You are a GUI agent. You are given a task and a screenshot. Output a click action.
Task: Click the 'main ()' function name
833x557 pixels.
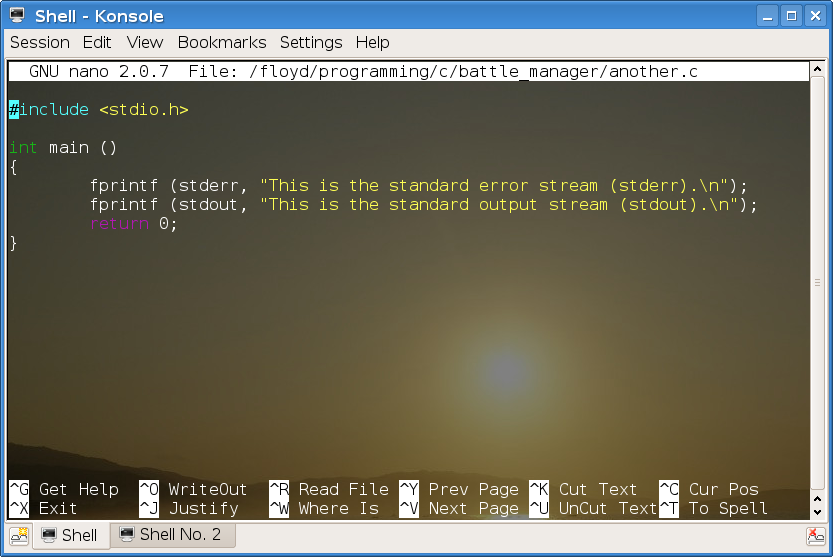click(82, 147)
